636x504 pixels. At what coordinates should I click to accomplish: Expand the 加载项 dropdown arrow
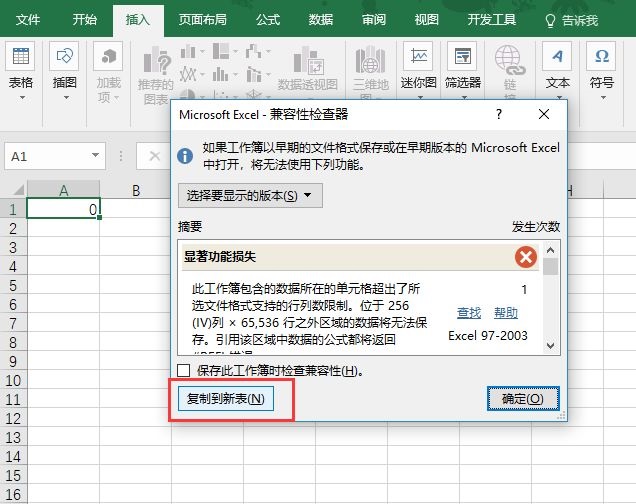tap(116, 98)
